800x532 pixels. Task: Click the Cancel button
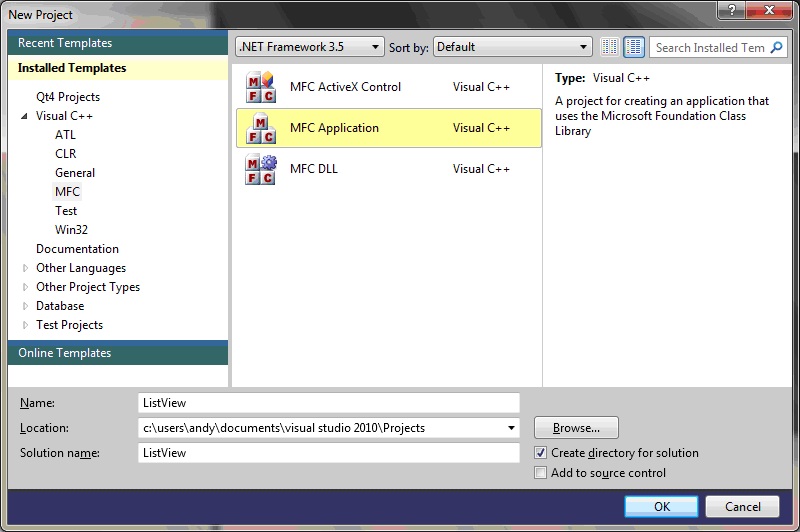point(742,506)
